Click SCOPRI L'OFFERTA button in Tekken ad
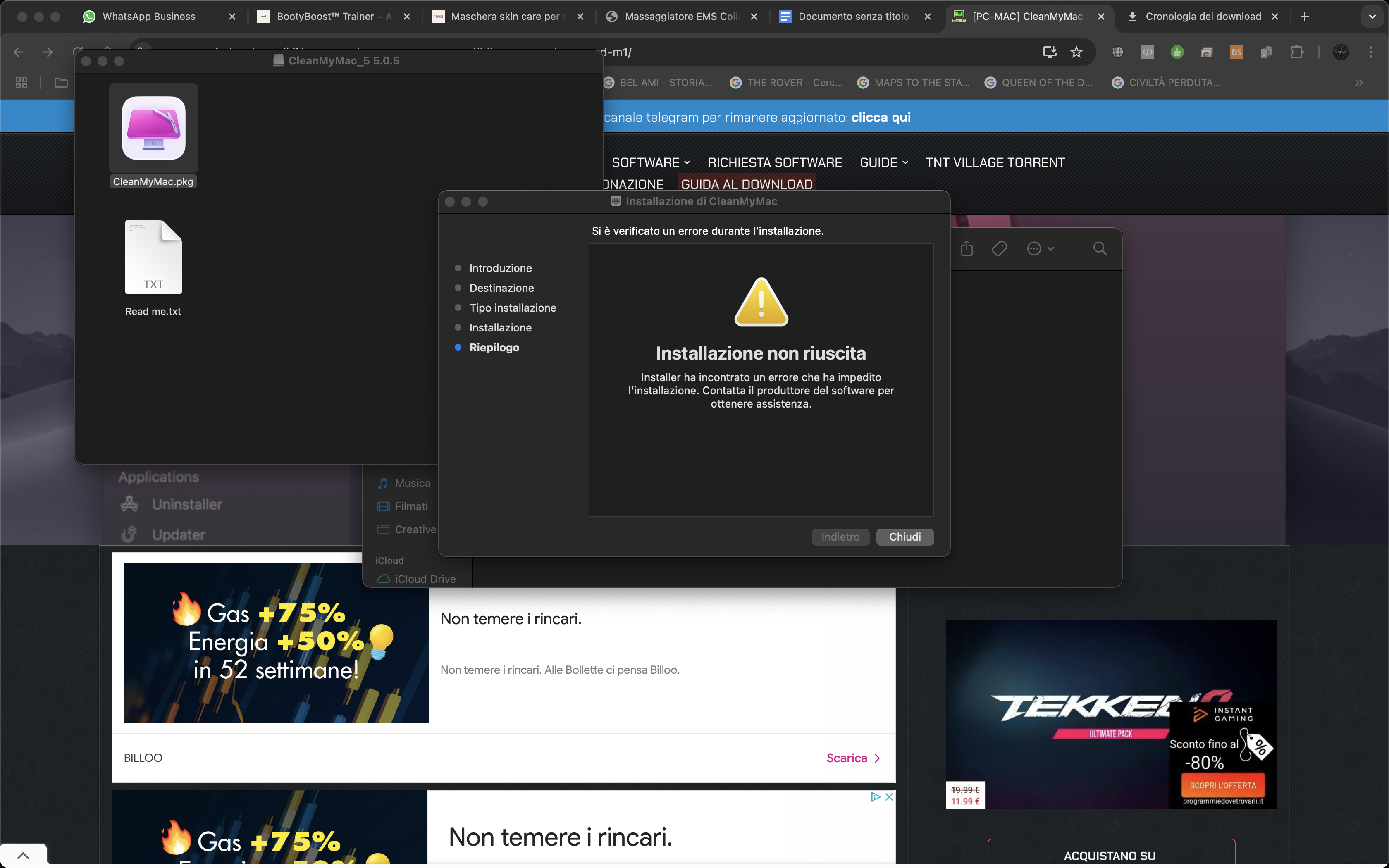This screenshot has height=868, width=1389. 1222,785
